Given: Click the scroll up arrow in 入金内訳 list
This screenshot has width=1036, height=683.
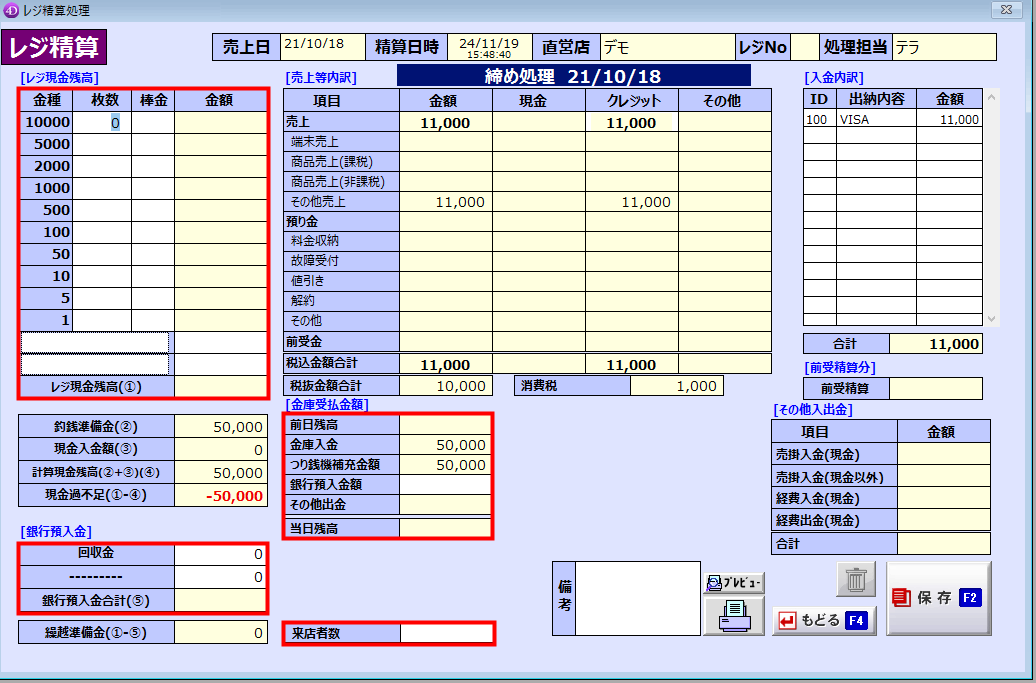Looking at the screenshot, I should (990, 97).
